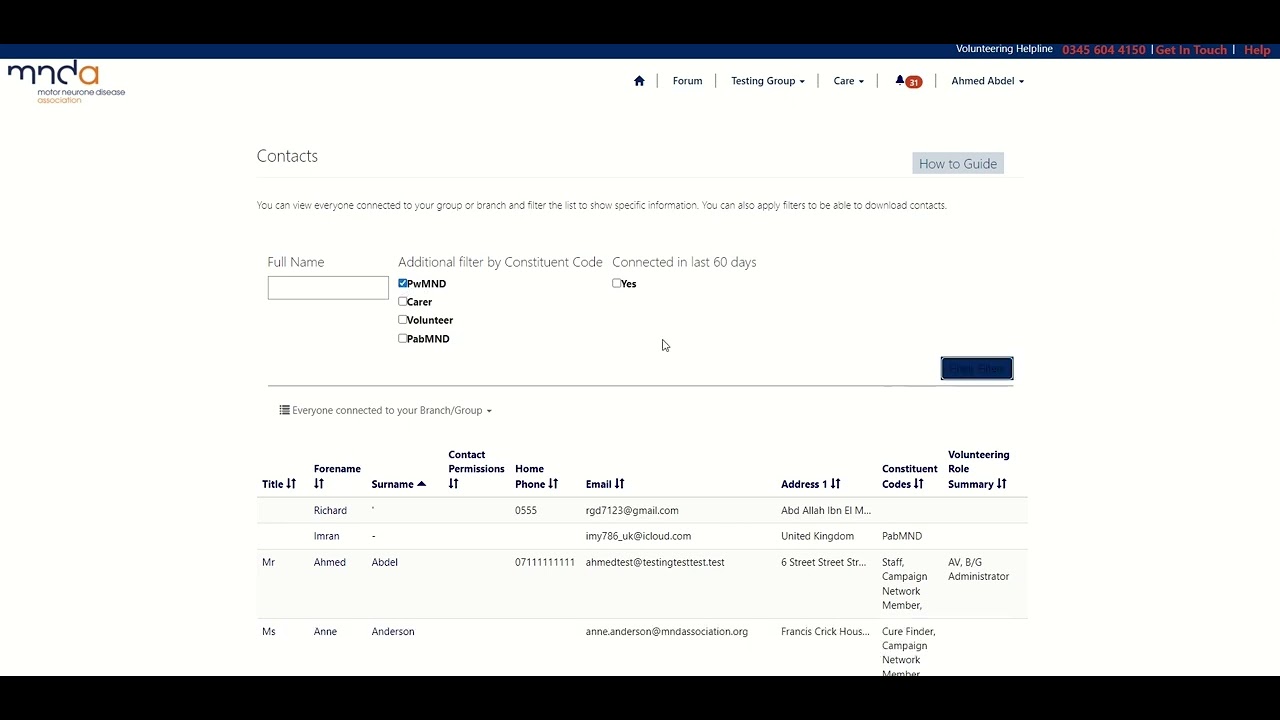Open the Help link in top bar
1280x720 pixels.
point(1257,50)
